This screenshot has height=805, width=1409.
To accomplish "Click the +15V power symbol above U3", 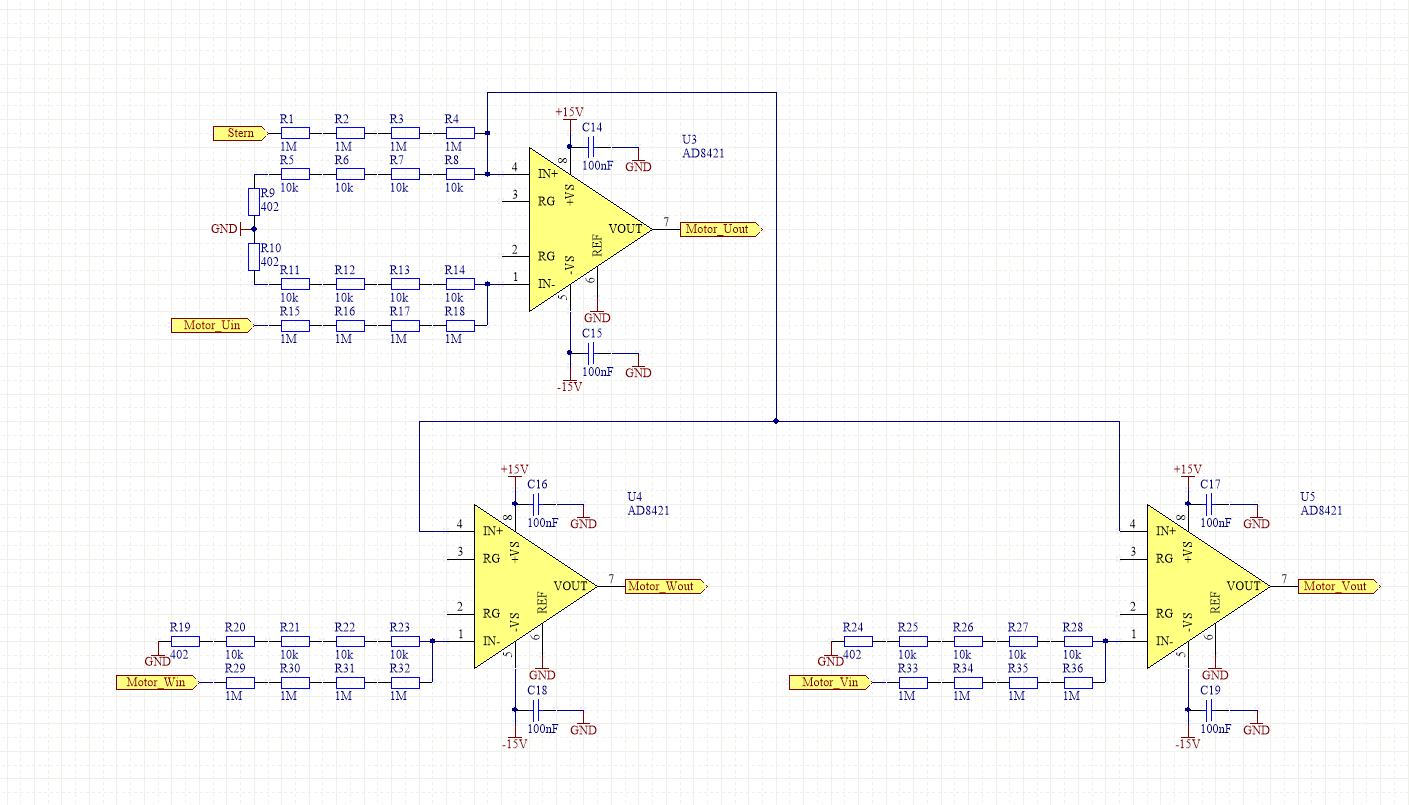I will (x=569, y=114).
